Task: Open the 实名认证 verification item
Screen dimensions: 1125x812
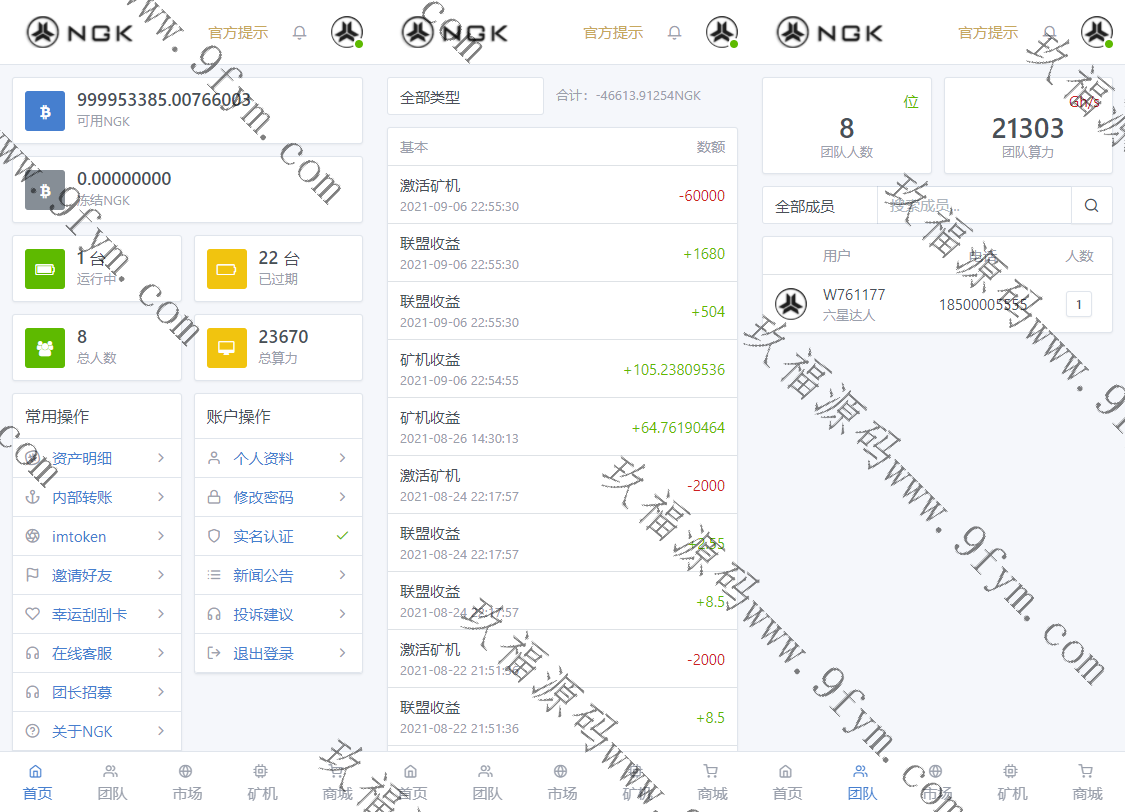Action: pos(278,537)
